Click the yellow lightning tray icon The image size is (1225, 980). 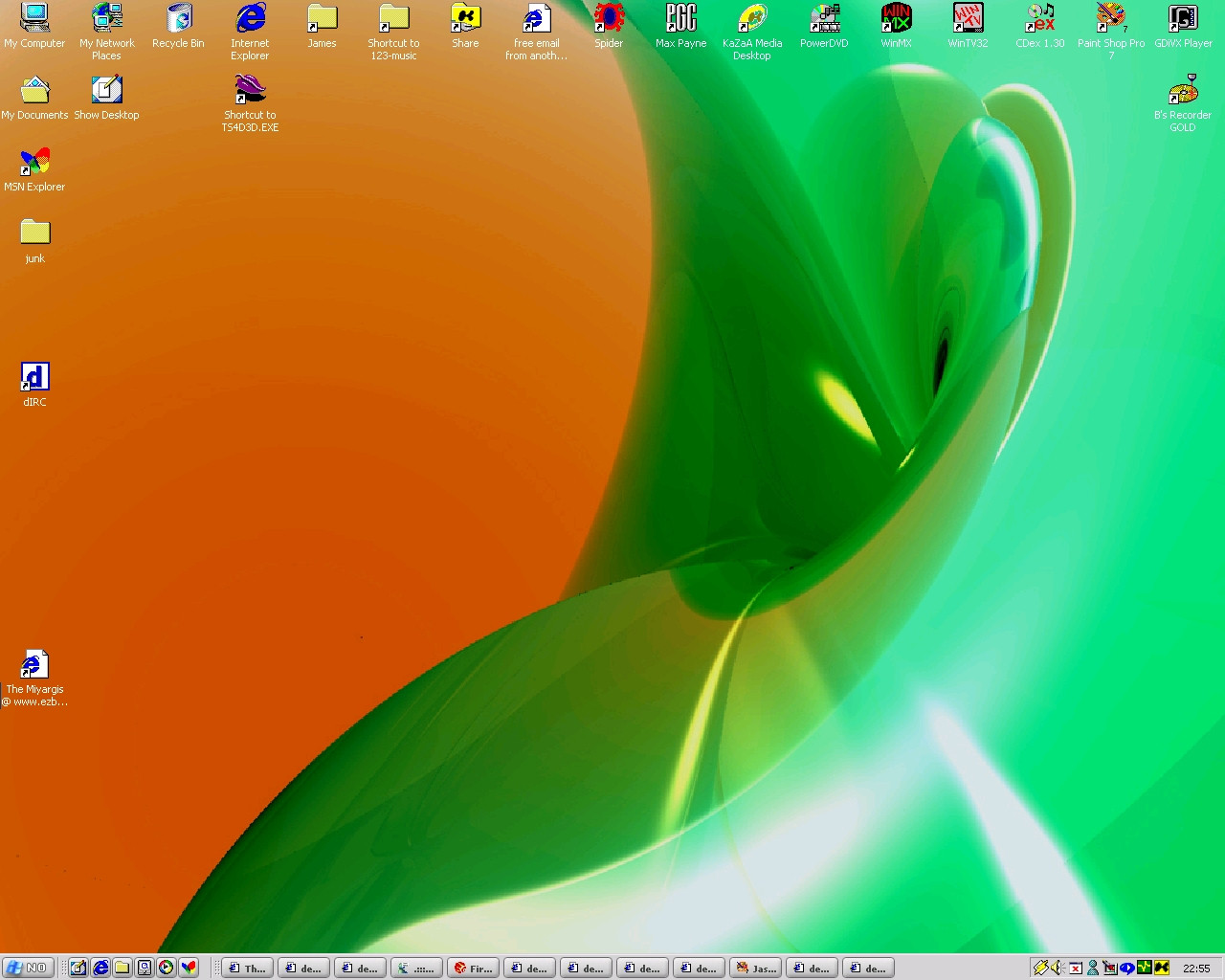[1040, 968]
